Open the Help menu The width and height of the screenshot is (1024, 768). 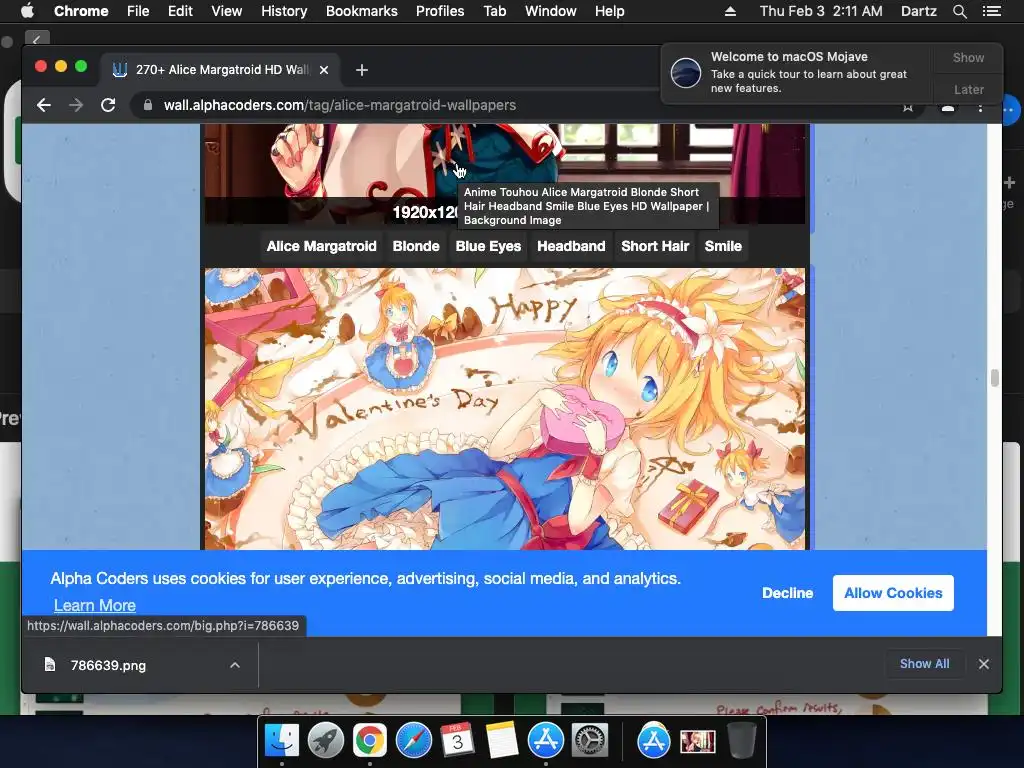[x=609, y=11]
